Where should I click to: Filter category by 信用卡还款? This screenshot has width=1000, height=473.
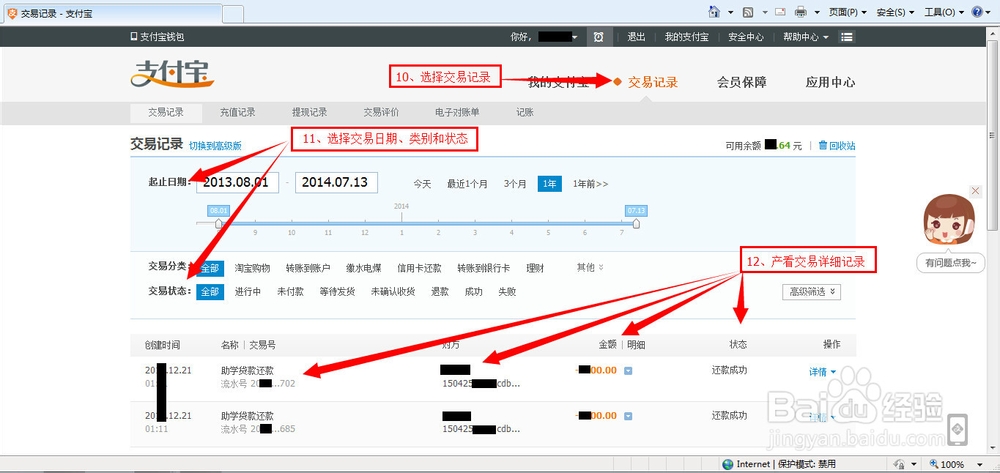(x=420, y=268)
